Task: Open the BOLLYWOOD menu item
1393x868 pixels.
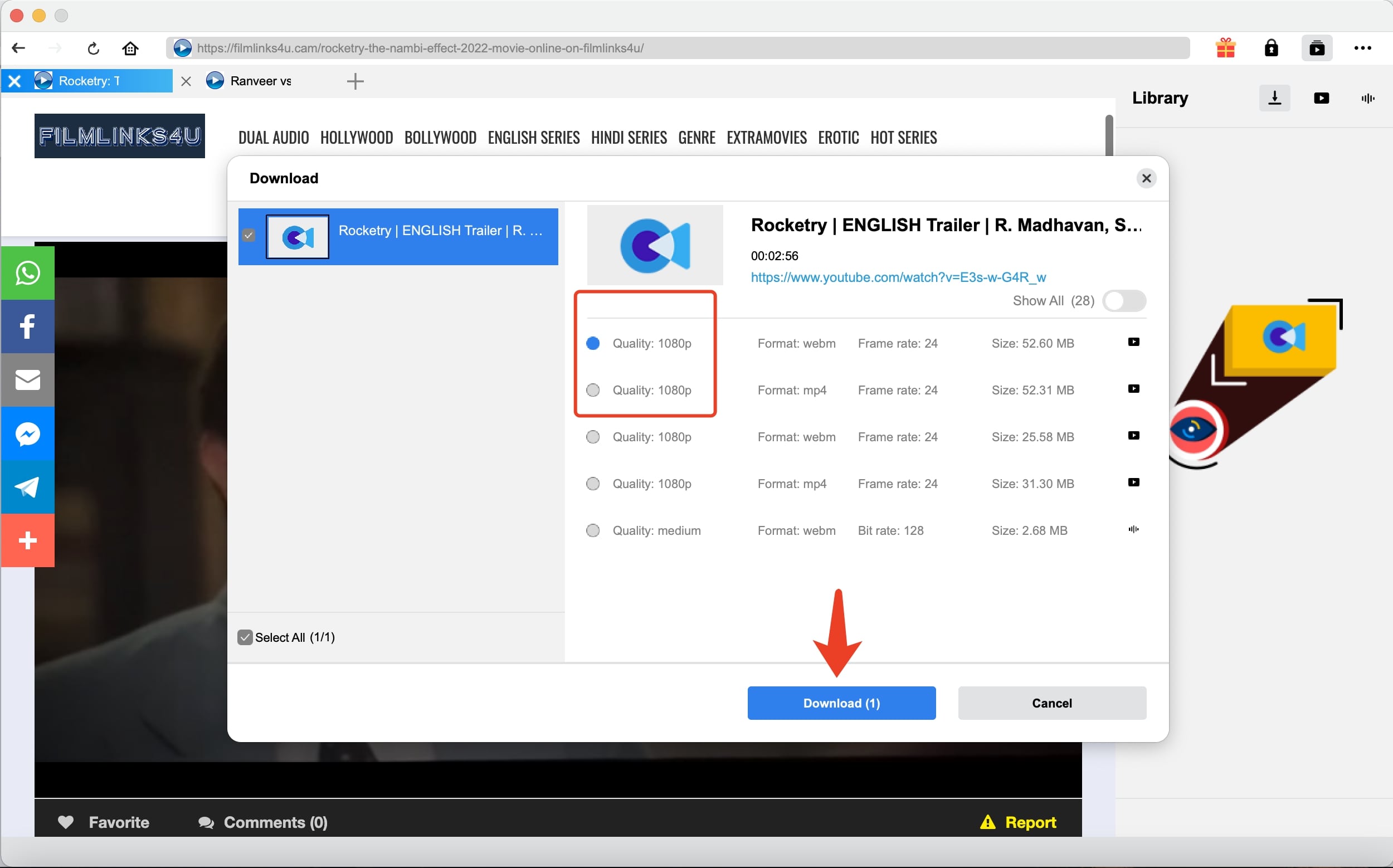Action: (x=440, y=138)
